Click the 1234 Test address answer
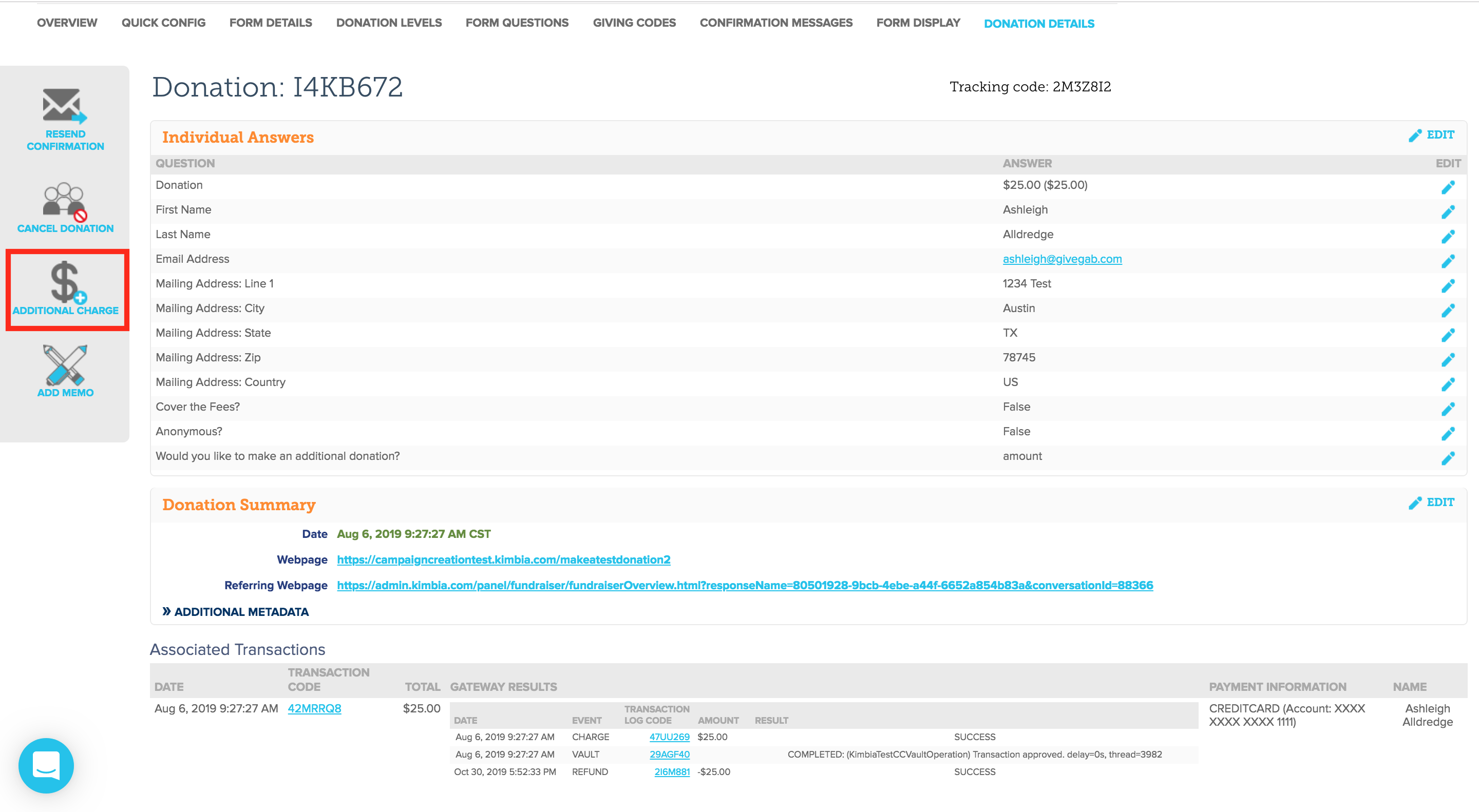 coord(1027,283)
